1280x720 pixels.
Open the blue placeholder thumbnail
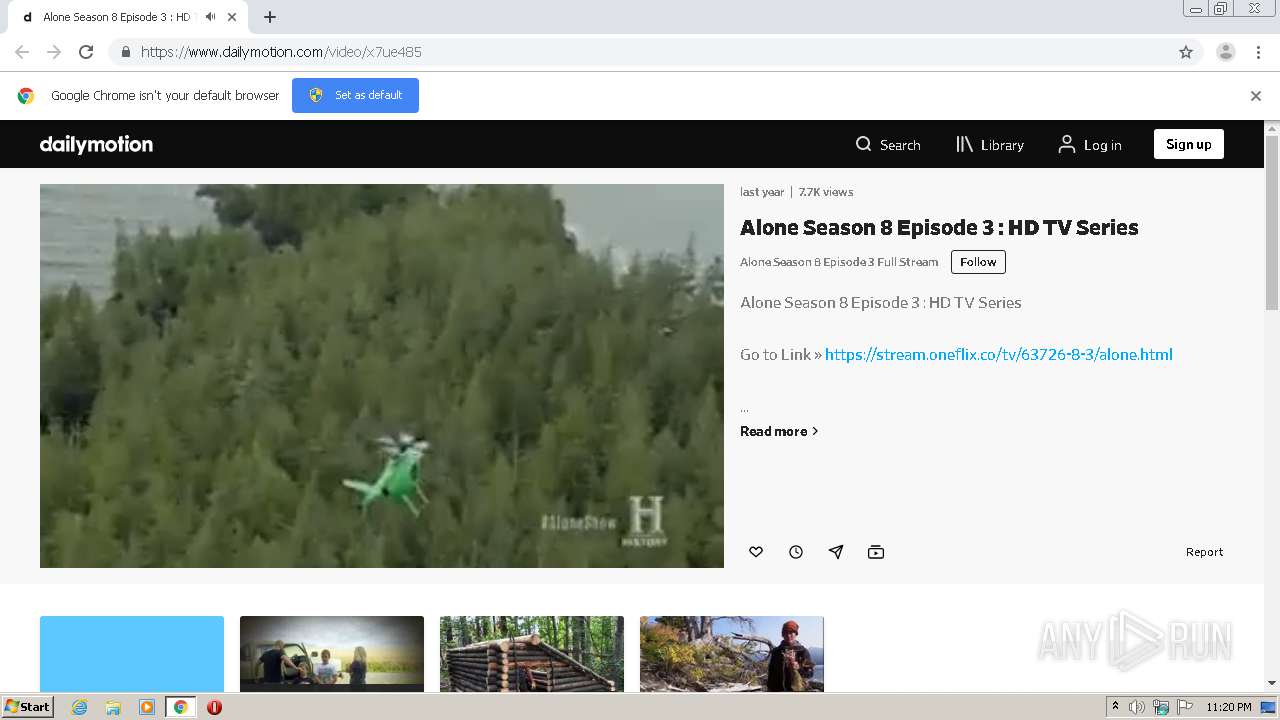[x=132, y=654]
